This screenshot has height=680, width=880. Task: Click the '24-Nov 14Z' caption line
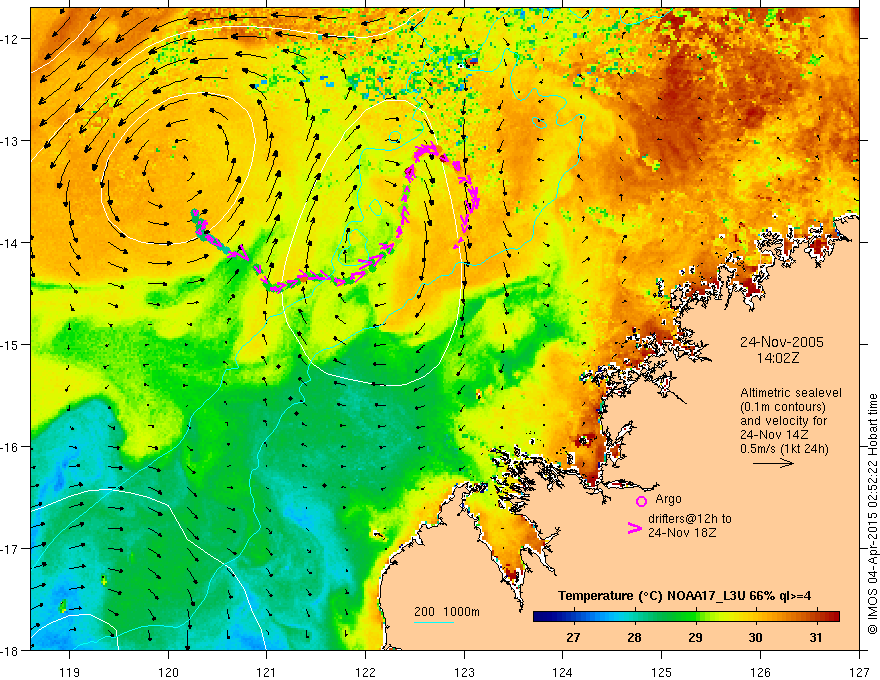click(774, 435)
